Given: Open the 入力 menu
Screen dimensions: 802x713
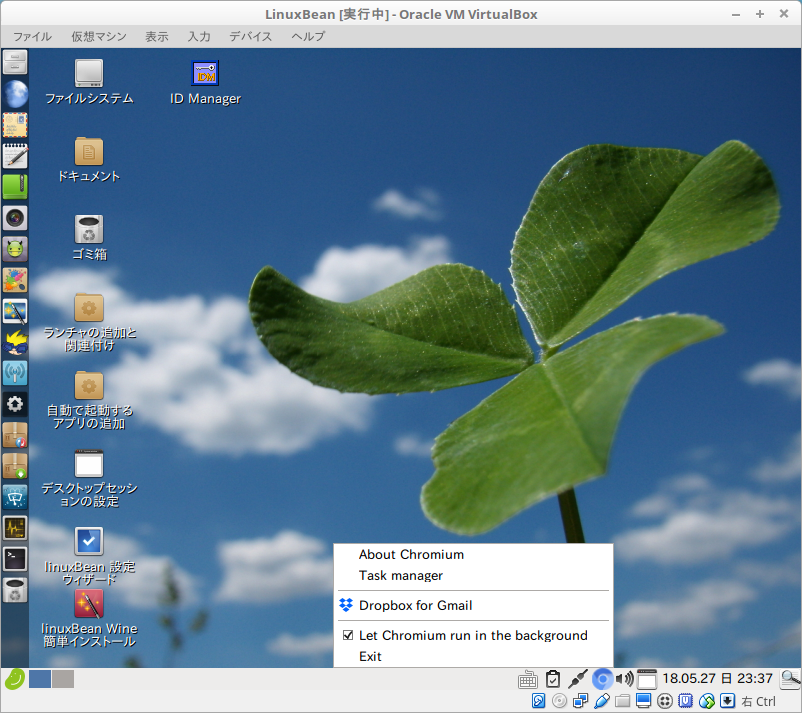Looking at the screenshot, I should click(x=199, y=36).
